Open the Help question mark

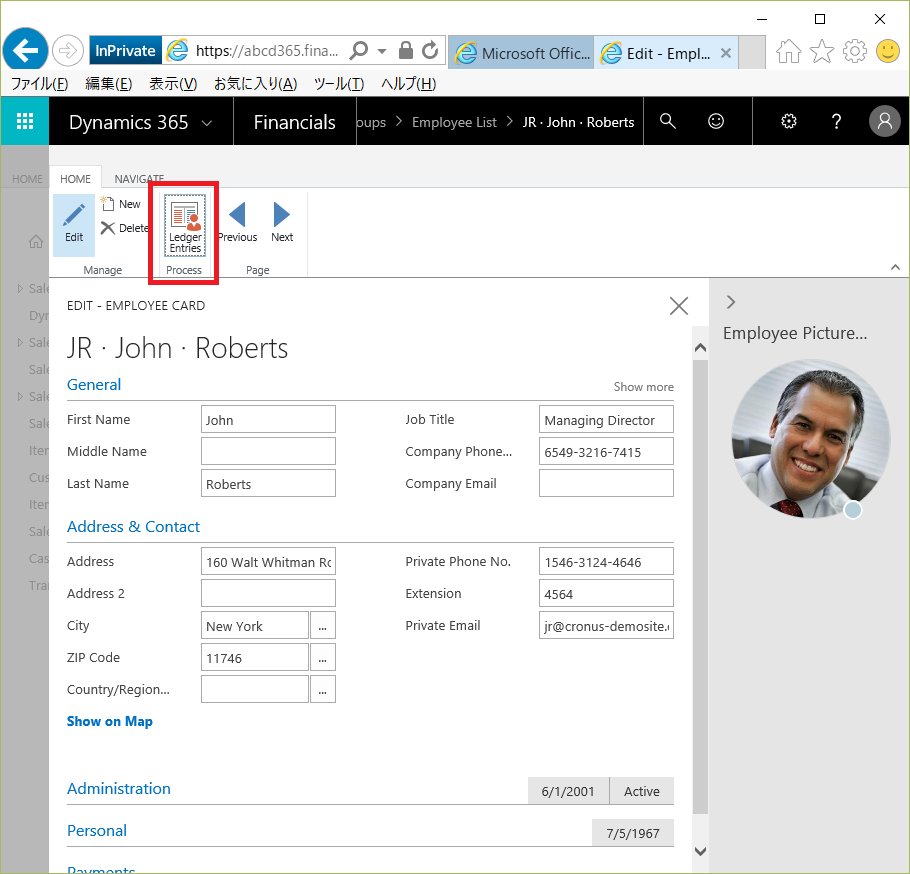pyautogui.click(x=836, y=121)
